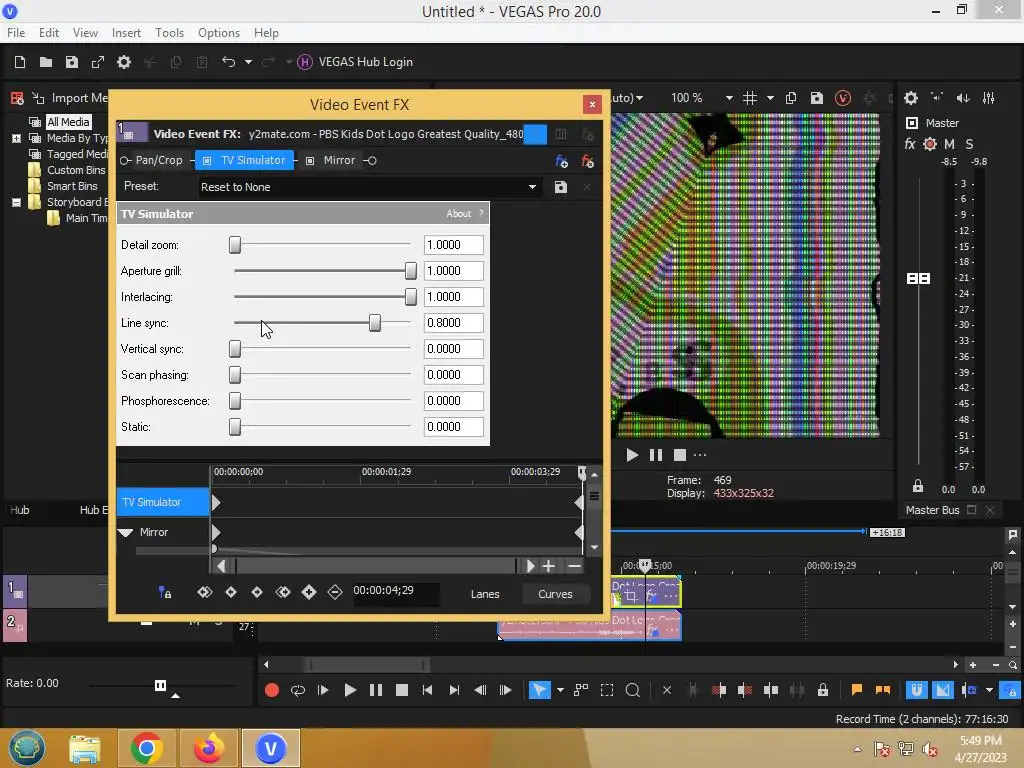Select TV Simulator keyframe lane
This screenshot has width=1024, height=768.
pos(163,502)
